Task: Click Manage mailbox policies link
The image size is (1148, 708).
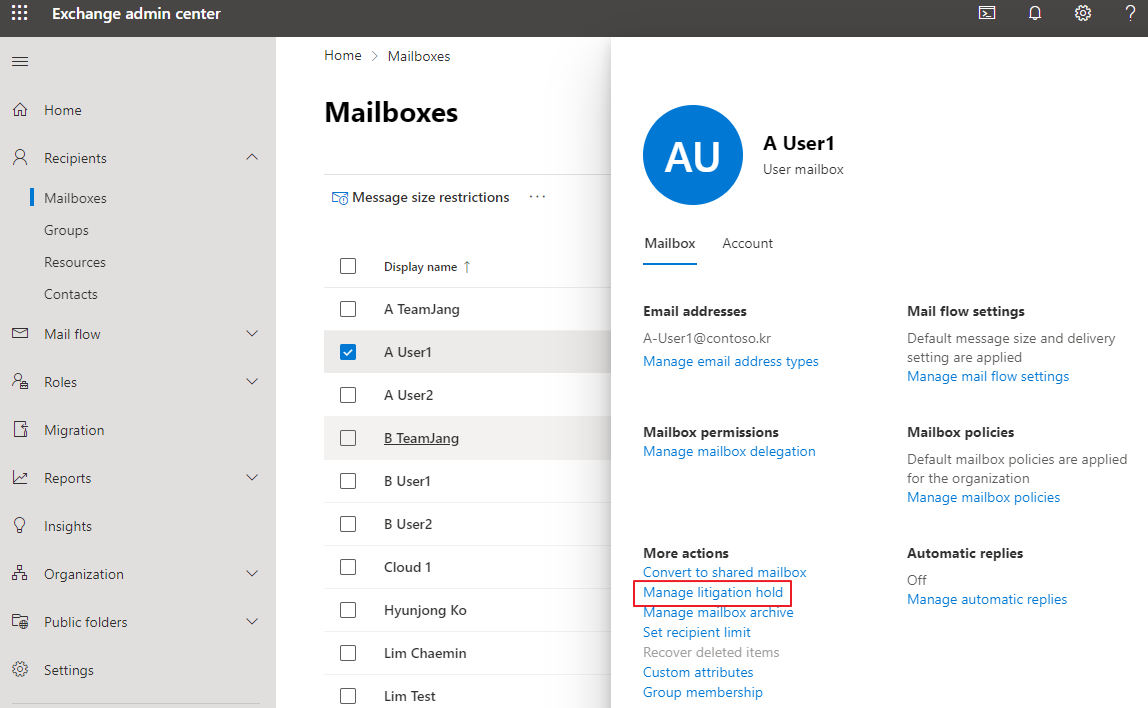Action: 983,498
